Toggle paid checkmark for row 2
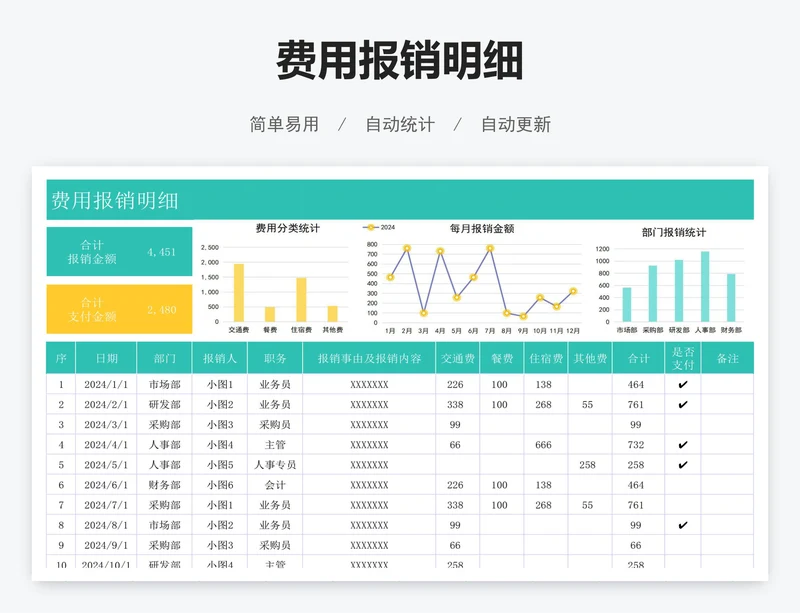The image size is (800, 613). point(683,405)
